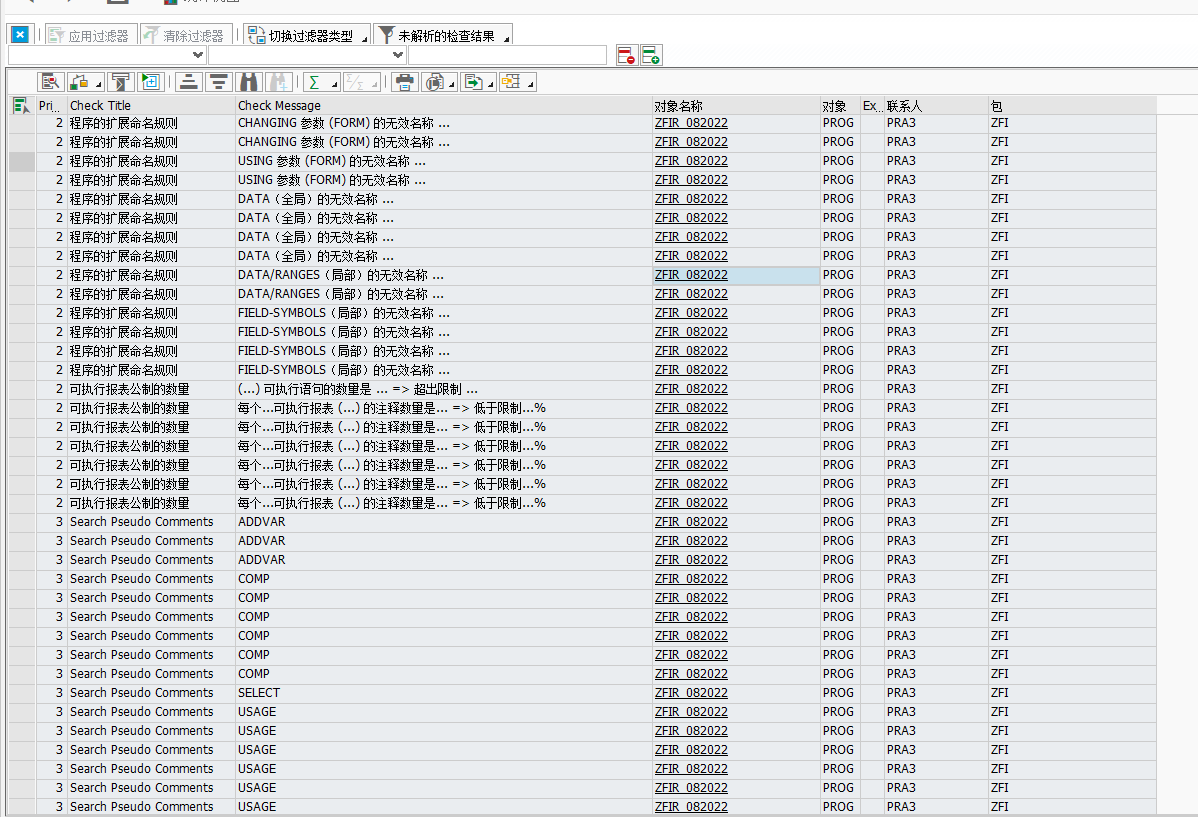Click the 切换过滤器类型 button

pos(307,35)
